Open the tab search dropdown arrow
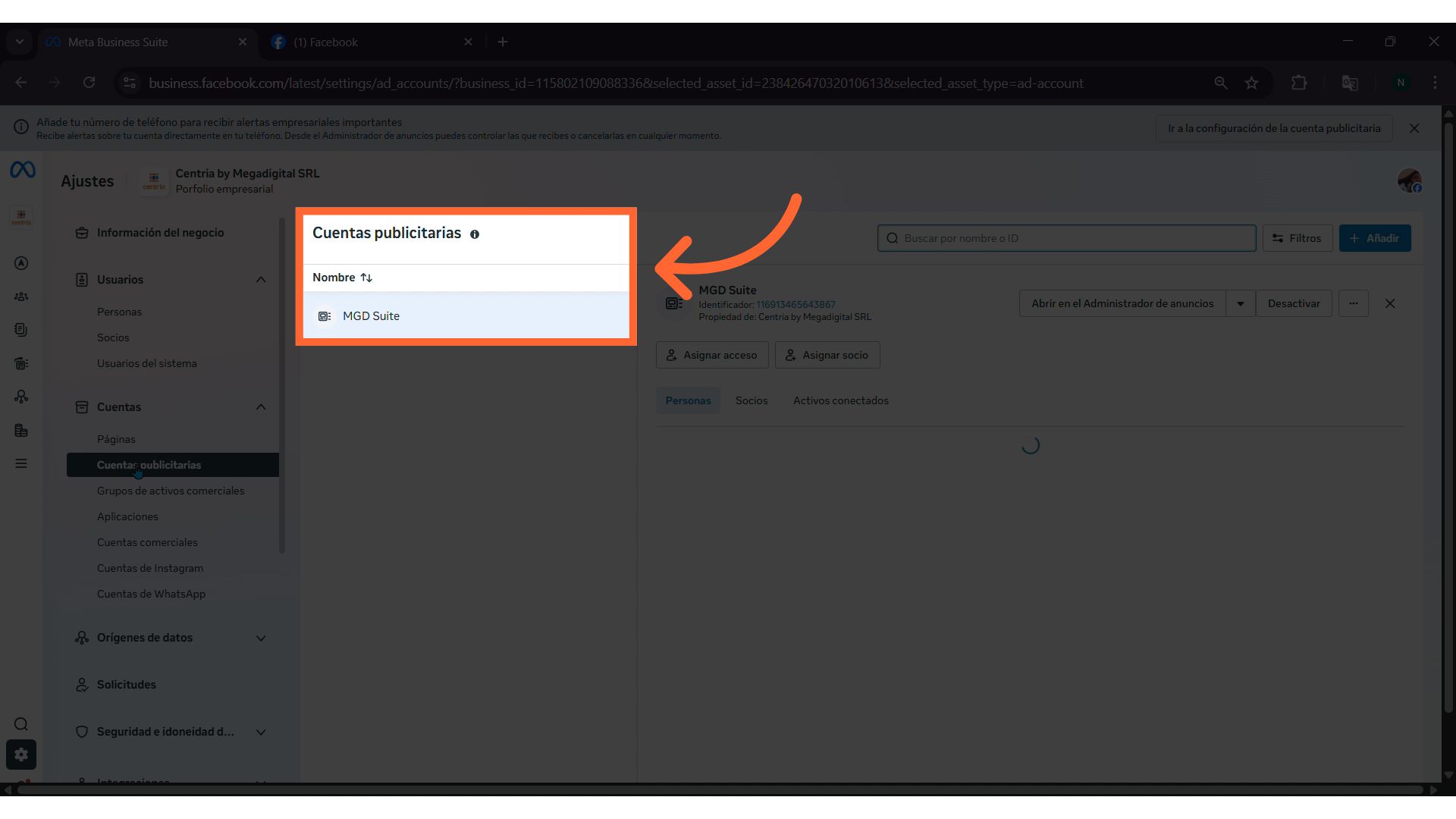 click(20, 42)
